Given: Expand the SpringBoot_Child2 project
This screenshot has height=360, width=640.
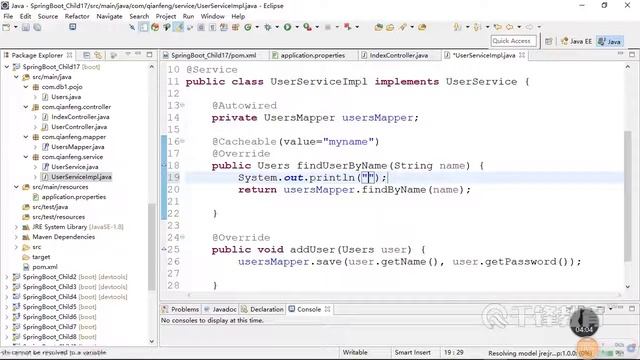Looking at the screenshot, I should pos(7,277).
